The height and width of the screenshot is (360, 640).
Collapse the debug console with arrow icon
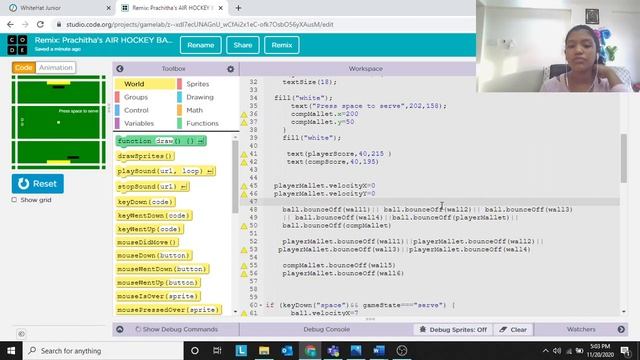tap(120, 329)
